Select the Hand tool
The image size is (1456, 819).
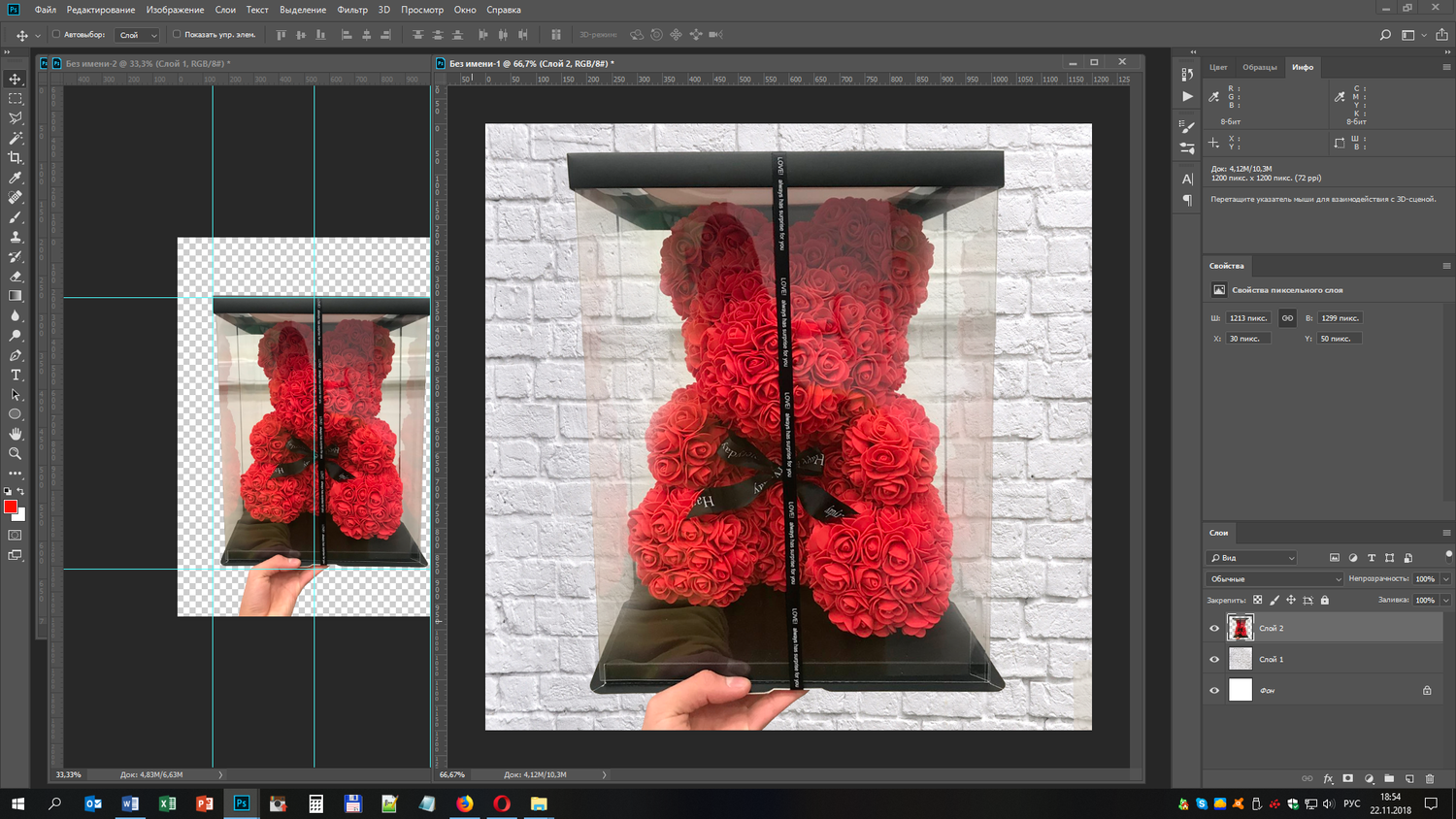[x=16, y=434]
